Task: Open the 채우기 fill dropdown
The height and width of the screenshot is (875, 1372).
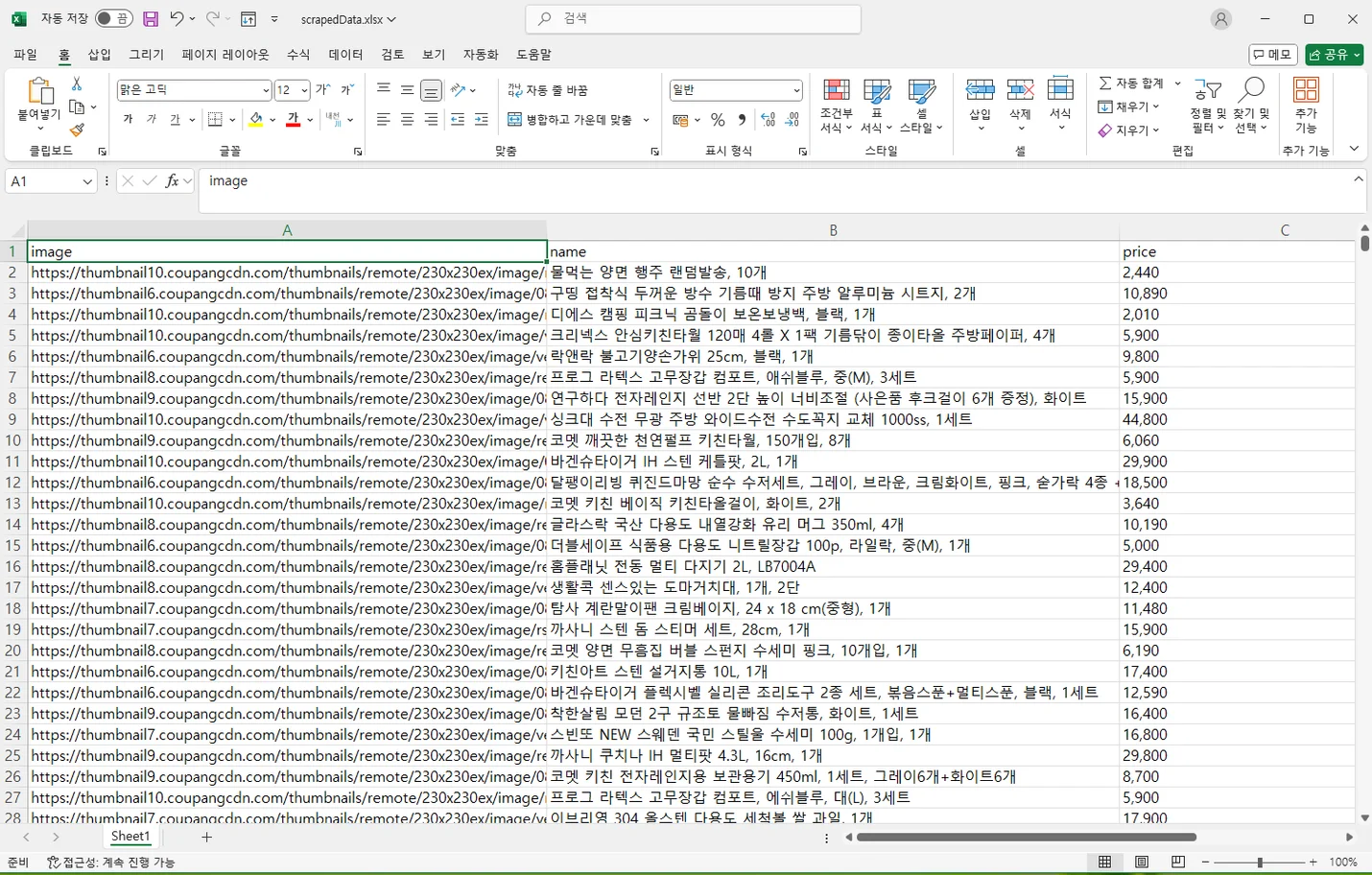Action: pos(1129,106)
